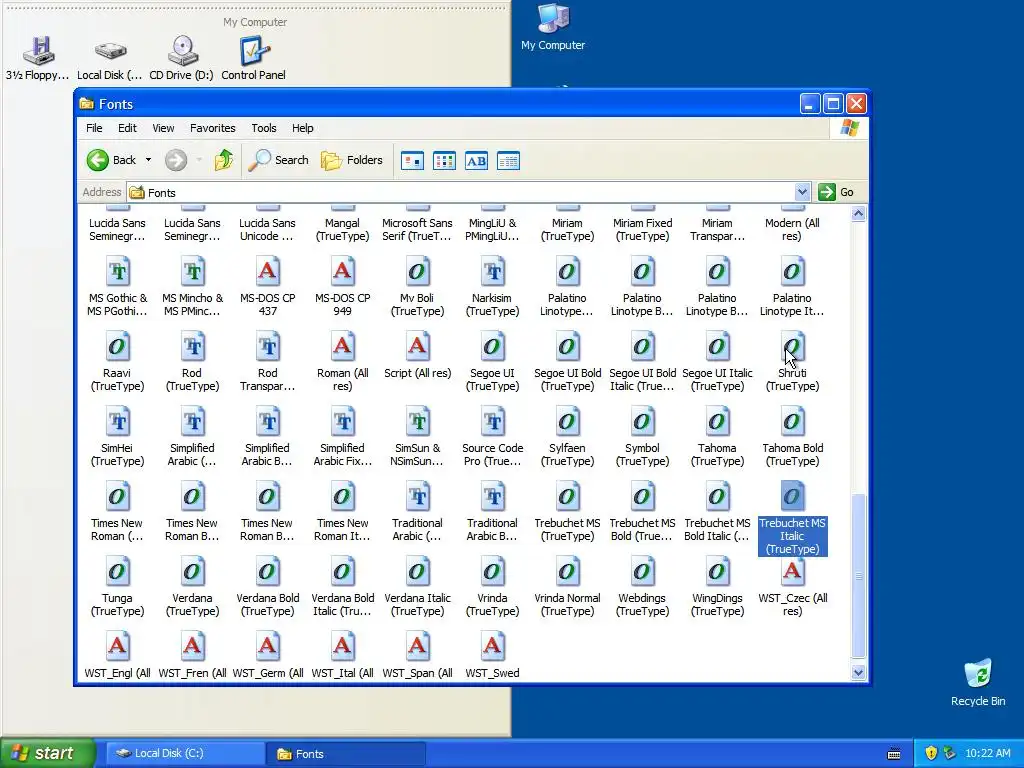This screenshot has height=768, width=1024.
Task: Select the Webdings font icon
Action: [x=642, y=572]
